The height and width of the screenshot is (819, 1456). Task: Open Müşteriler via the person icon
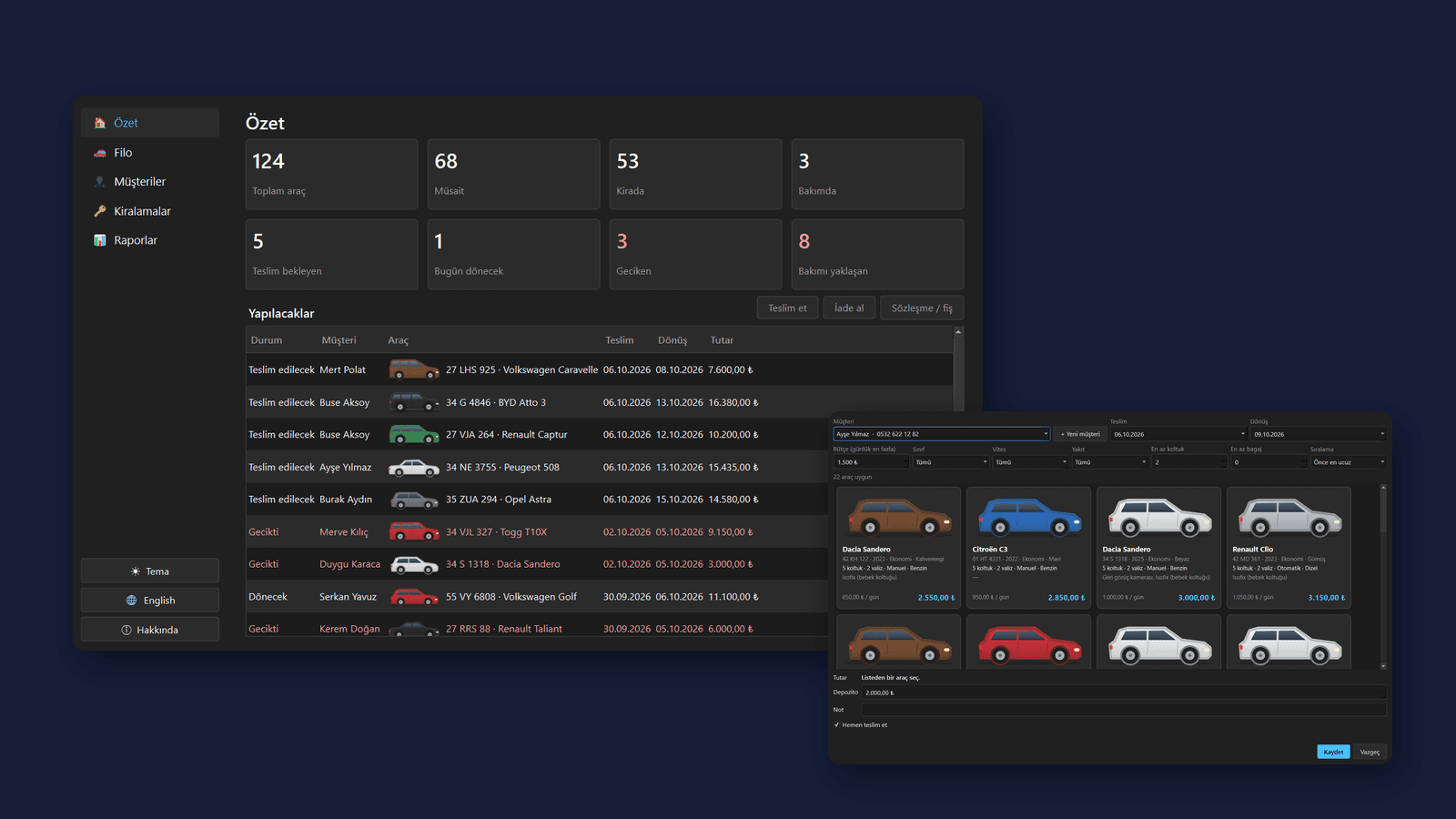100,182
